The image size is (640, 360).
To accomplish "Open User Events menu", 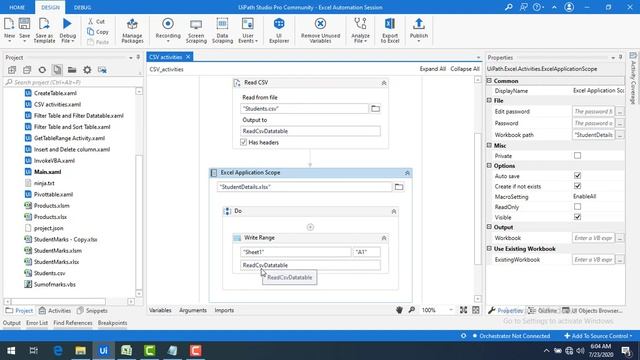I will coord(248,30).
